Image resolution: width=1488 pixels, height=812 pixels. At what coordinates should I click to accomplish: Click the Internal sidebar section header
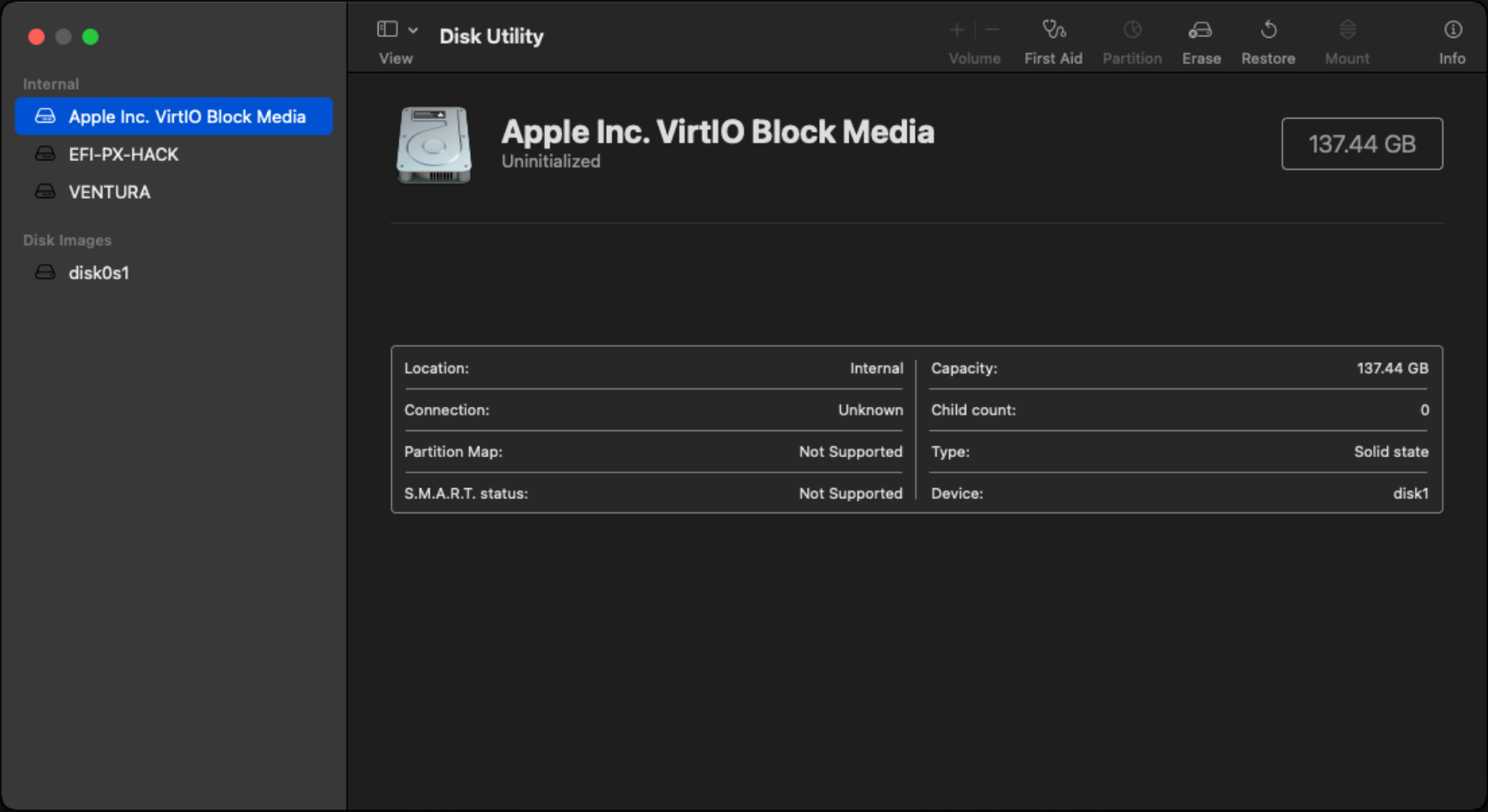click(x=51, y=84)
